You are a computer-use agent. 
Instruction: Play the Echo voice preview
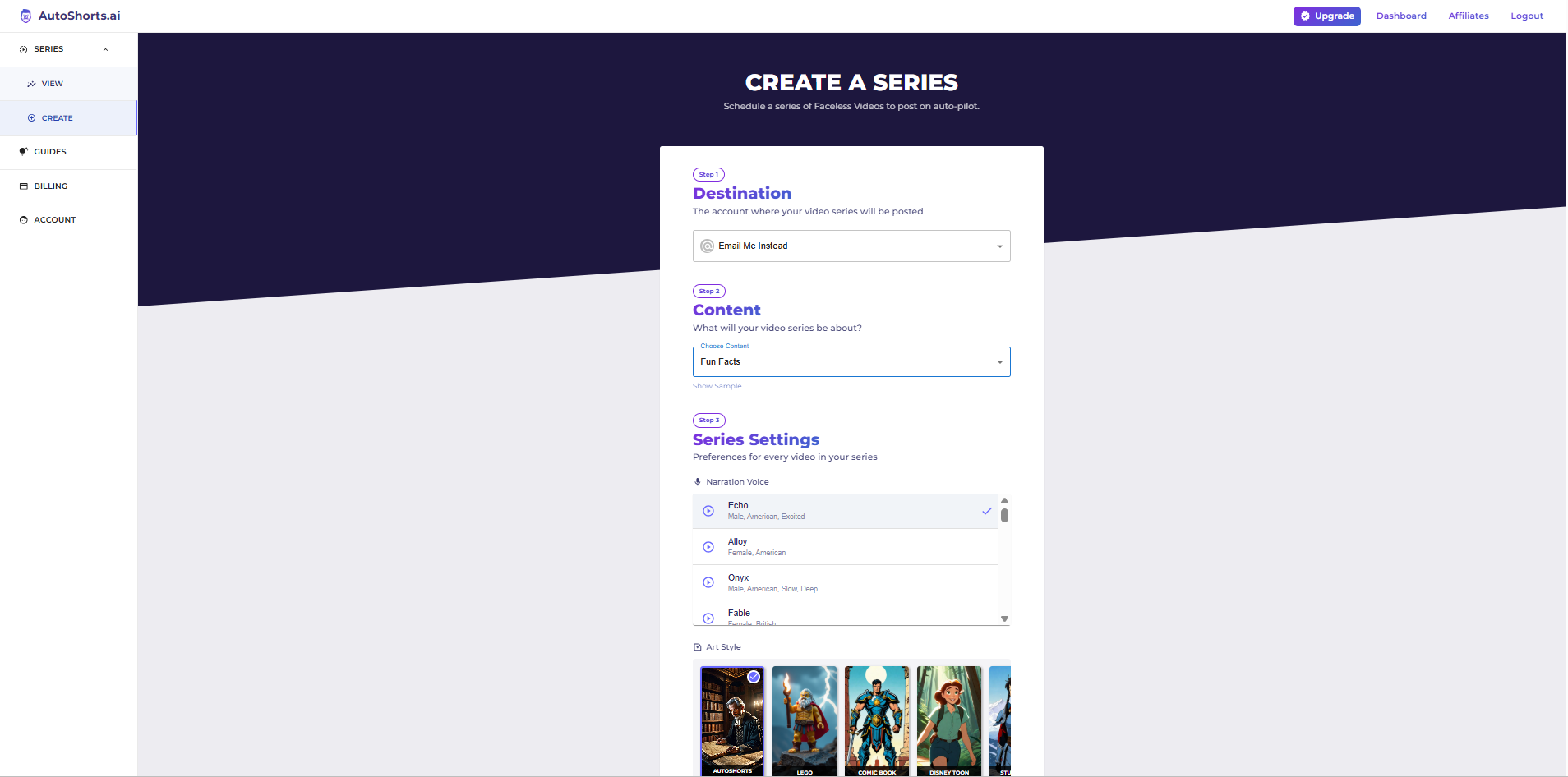point(708,511)
